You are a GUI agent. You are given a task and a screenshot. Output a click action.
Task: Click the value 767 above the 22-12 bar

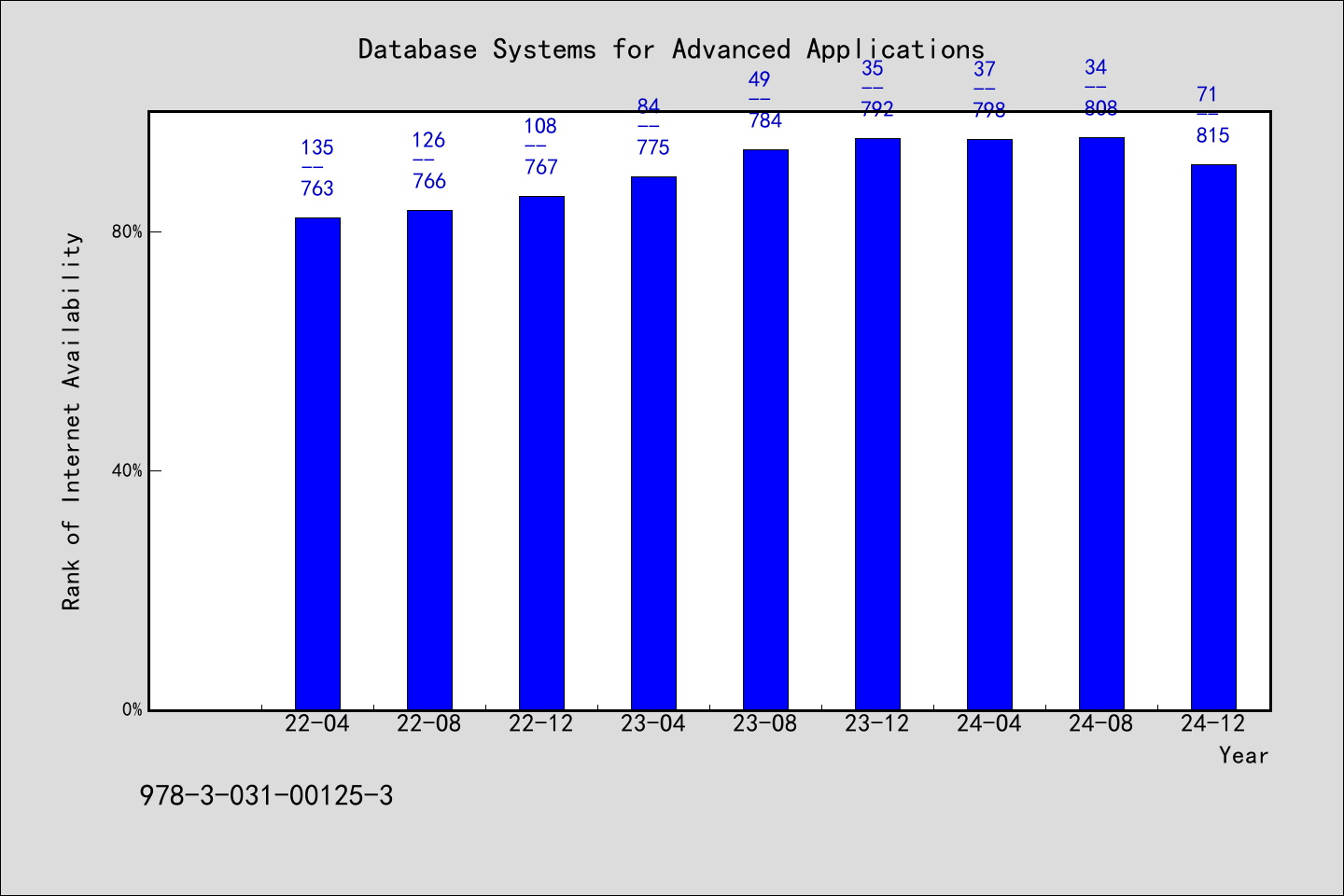point(541,167)
